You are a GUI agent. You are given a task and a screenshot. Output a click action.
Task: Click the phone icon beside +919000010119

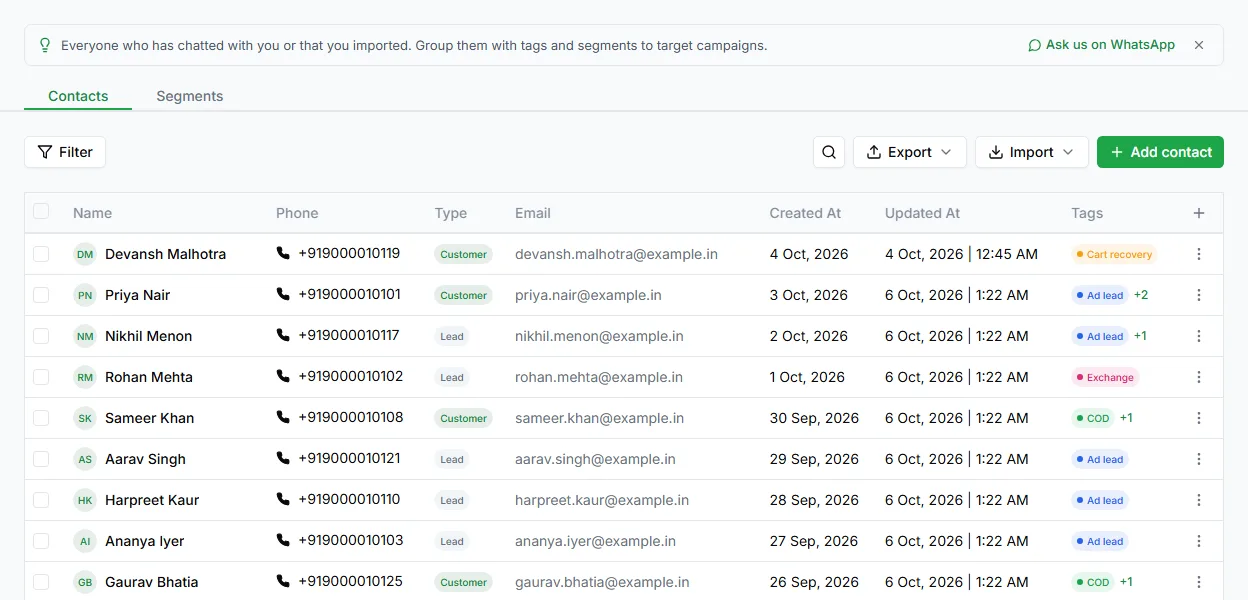tap(283, 253)
